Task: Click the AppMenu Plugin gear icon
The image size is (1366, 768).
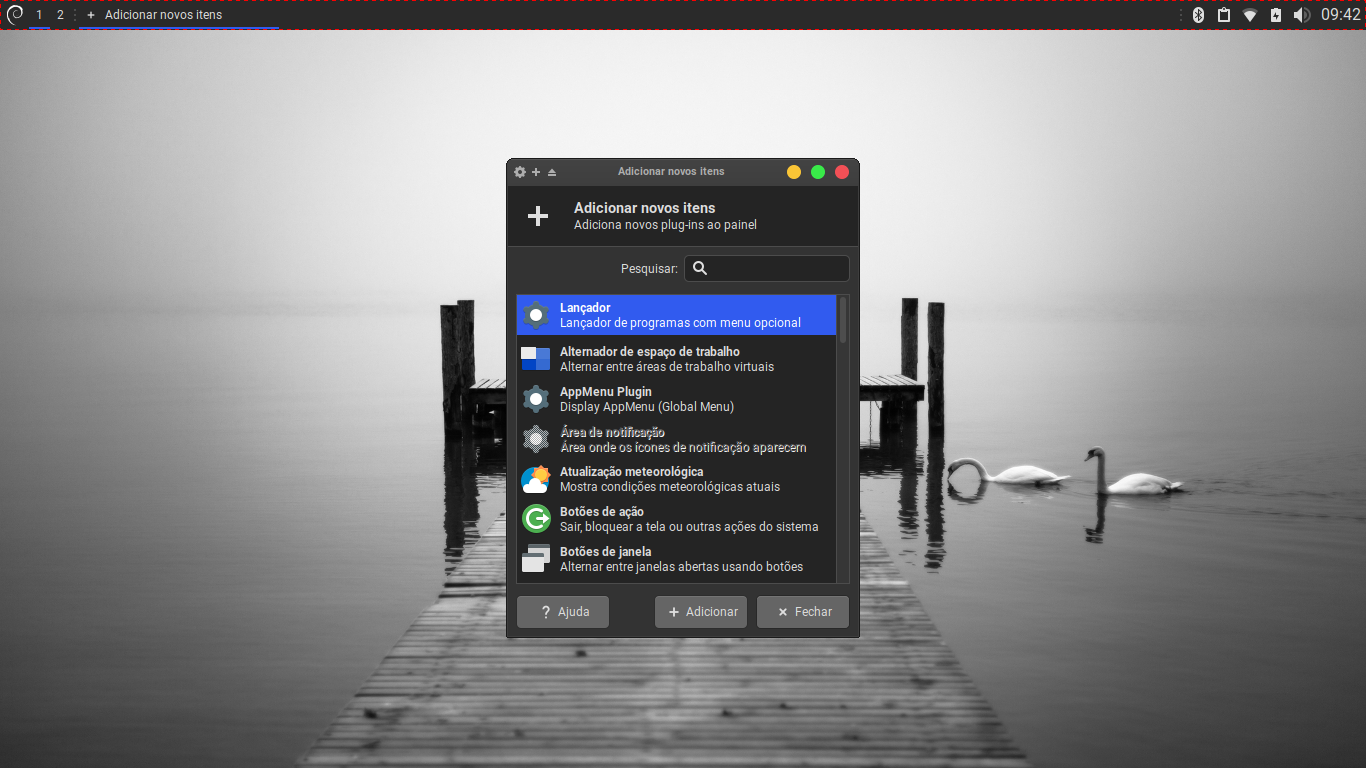Action: click(x=536, y=399)
